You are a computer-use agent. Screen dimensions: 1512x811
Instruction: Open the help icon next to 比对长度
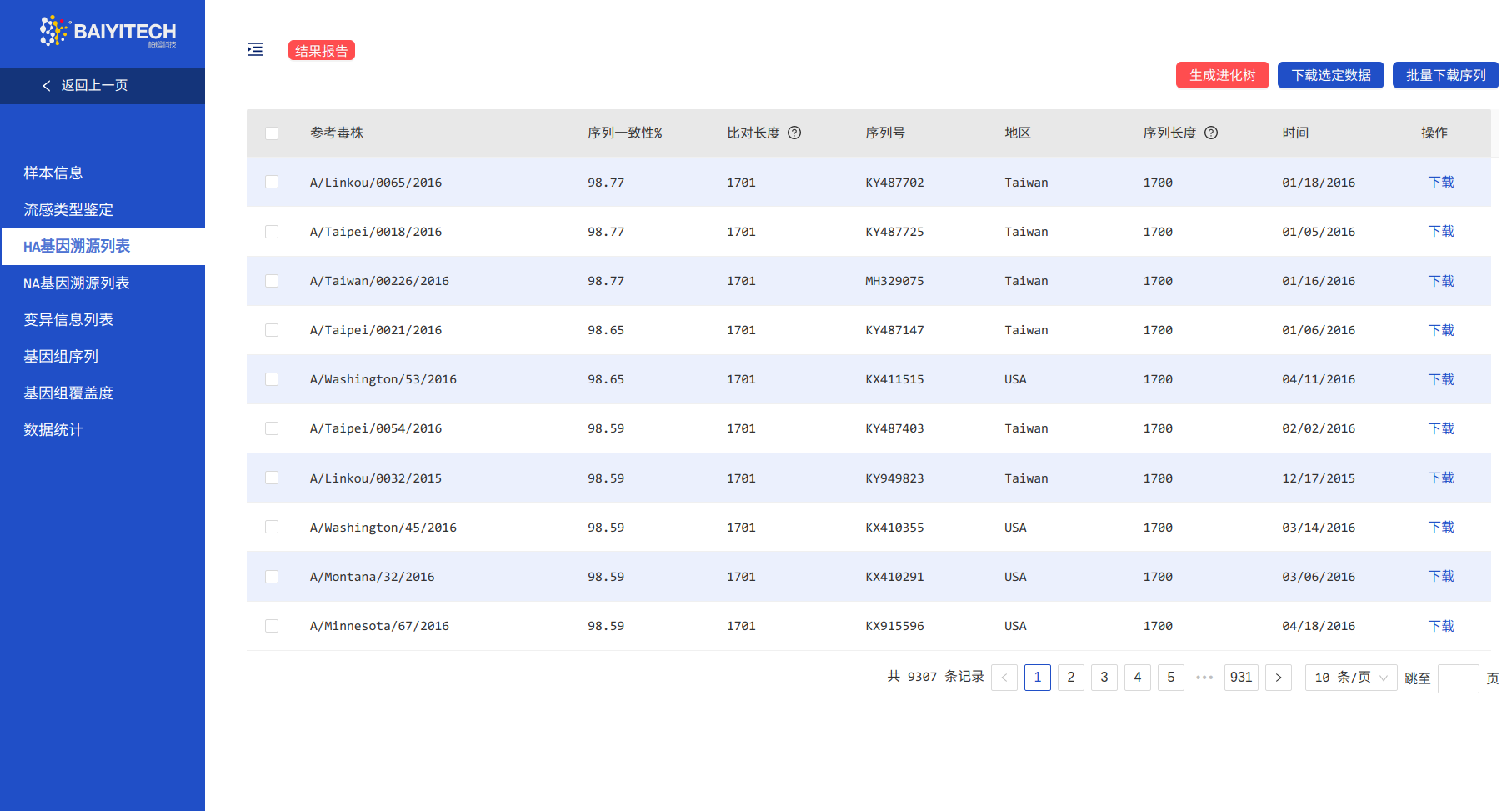pos(794,133)
